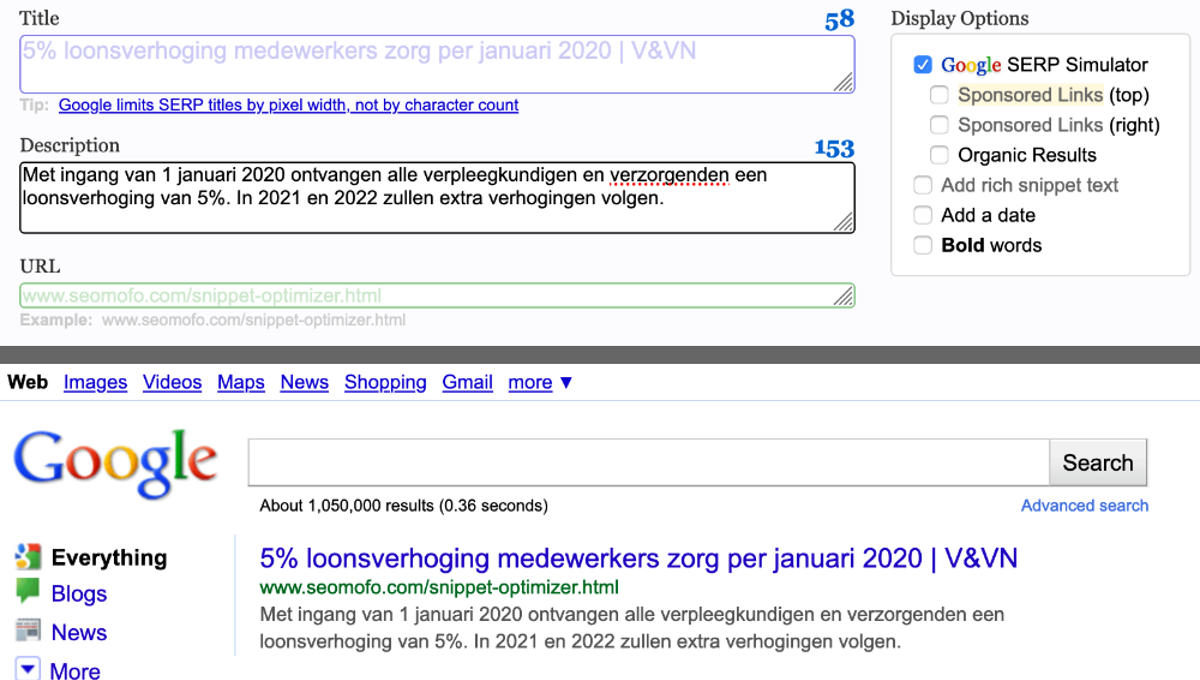Click the Blogs speech bubble icon
Image resolution: width=1200 pixels, height=680 pixels.
coord(28,592)
